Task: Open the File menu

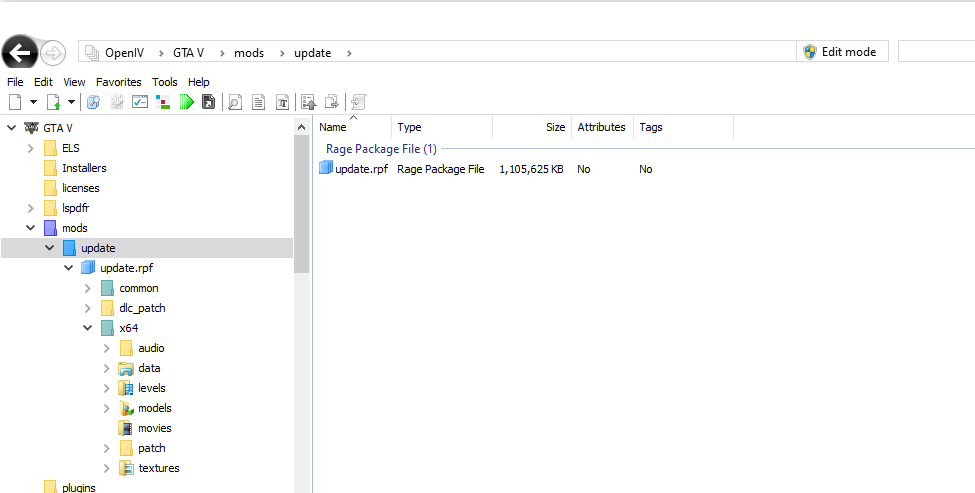Action: click(x=15, y=82)
